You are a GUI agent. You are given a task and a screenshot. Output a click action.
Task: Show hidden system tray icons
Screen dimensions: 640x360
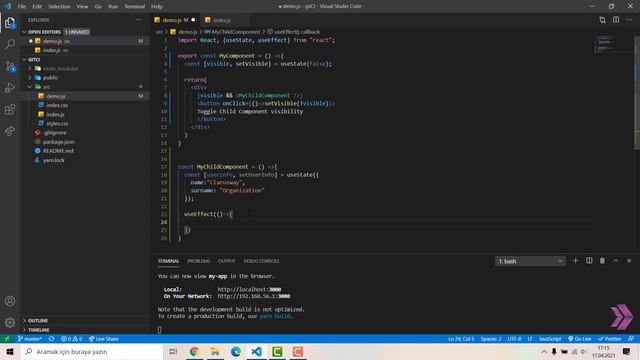point(544,351)
